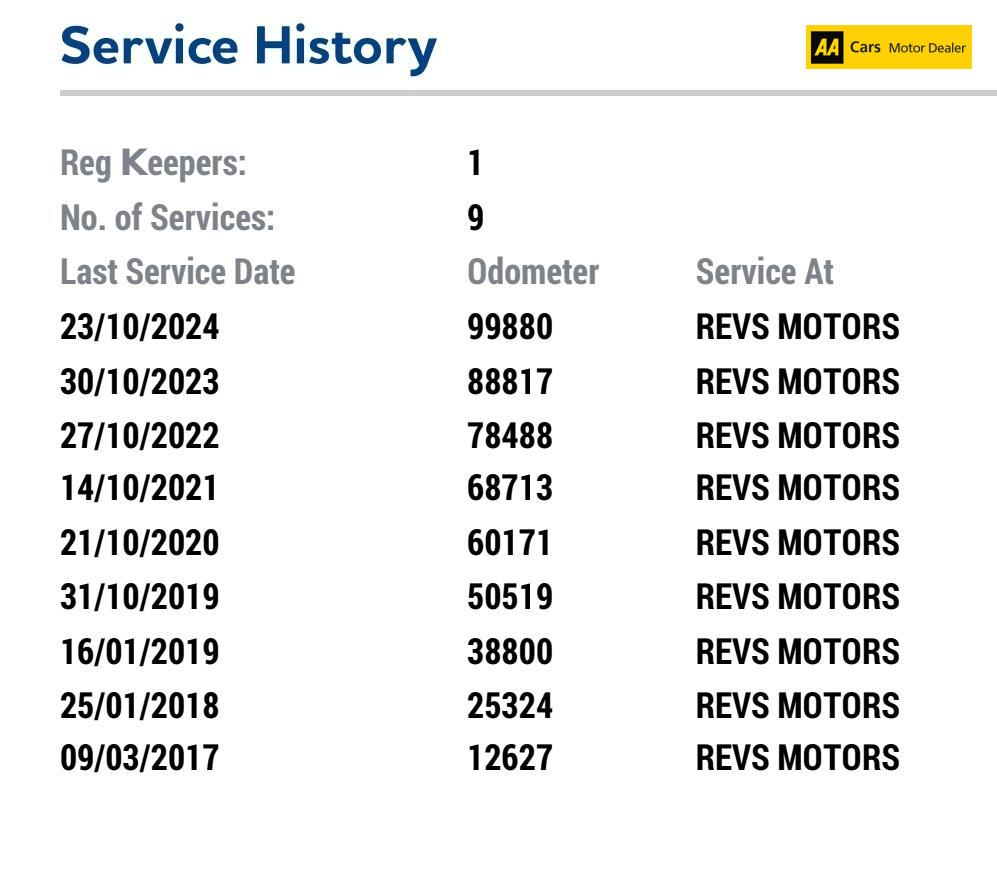Click the 68713 odometer reading
Viewport: 997px width, 883px height.
(x=510, y=489)
